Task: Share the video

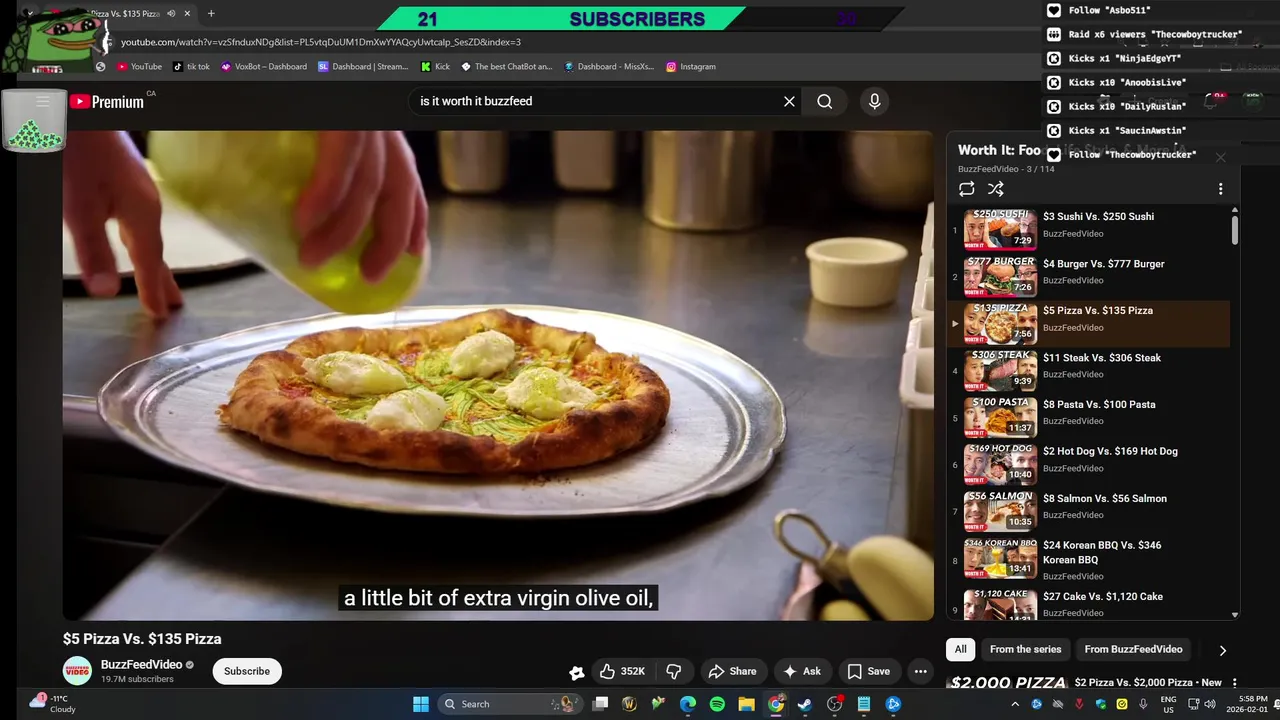Action: pos(732,671)
